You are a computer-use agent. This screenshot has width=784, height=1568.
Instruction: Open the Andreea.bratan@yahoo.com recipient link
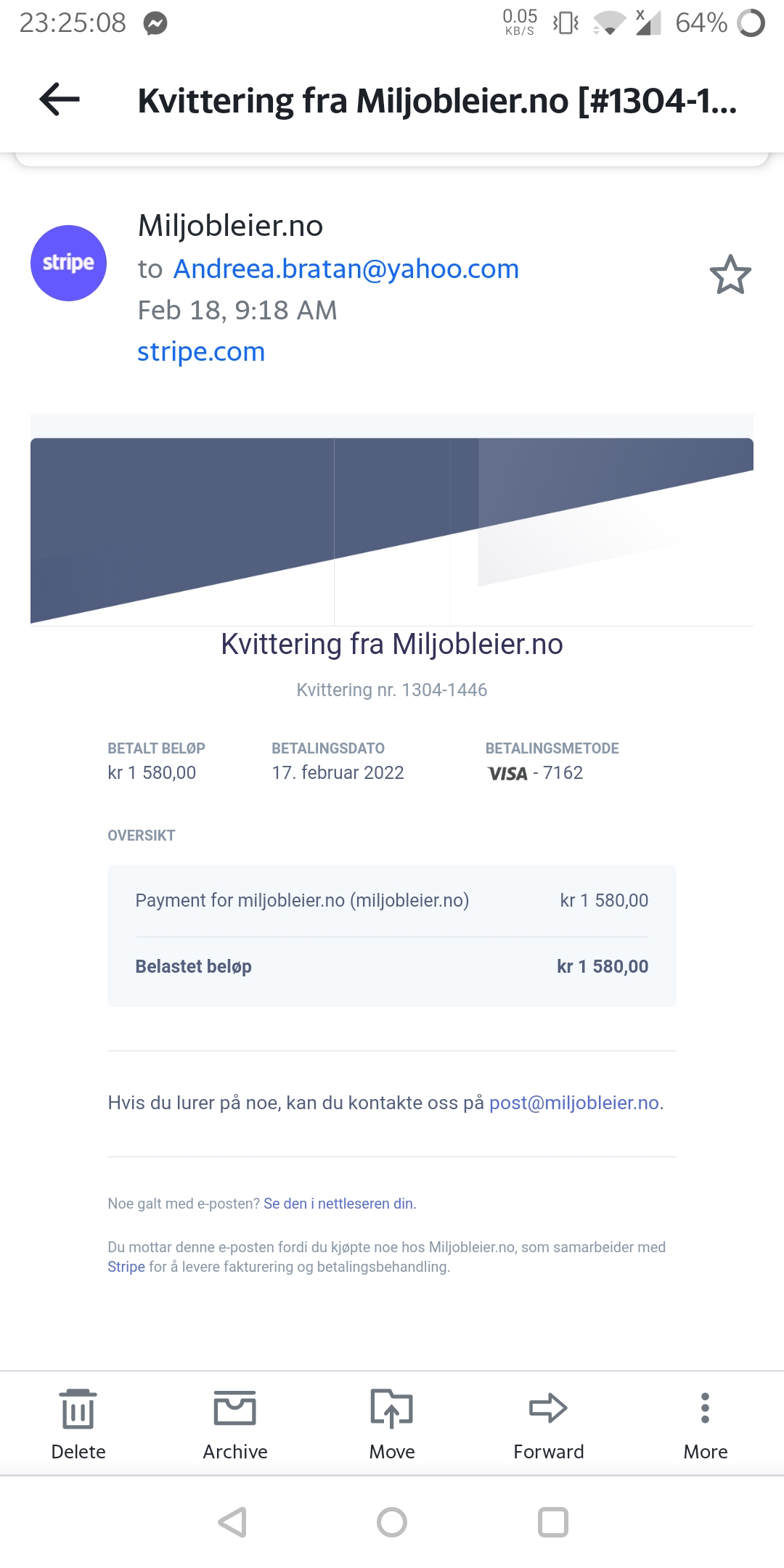(x=346, y=269)
